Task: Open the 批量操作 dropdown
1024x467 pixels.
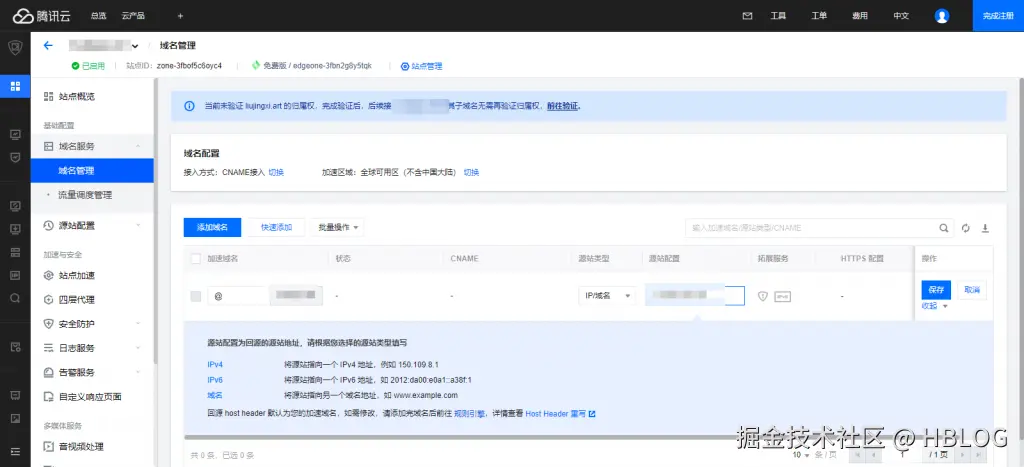Action: pyautogui.click(x=337, y=227)
